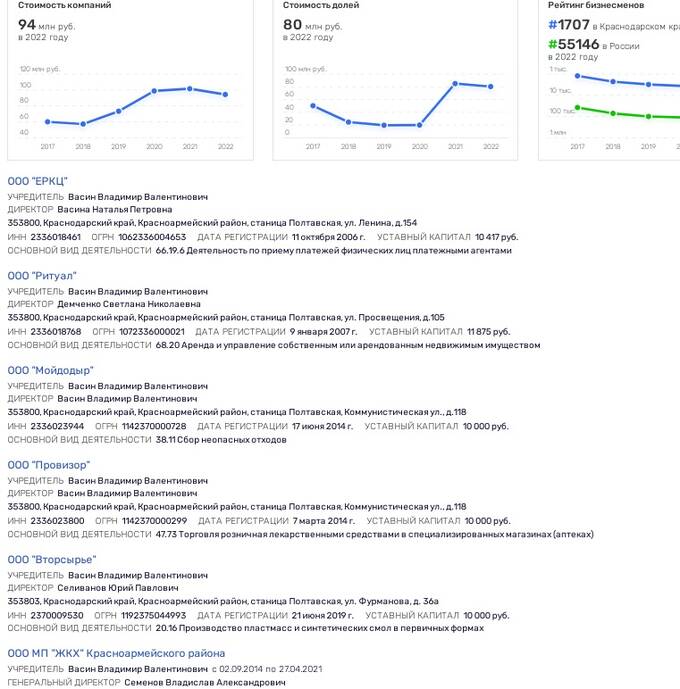Click 2021 peak point on share value chart
This screenshot has height=689, width=680.
pyautogui.click(x=455, y=83)
